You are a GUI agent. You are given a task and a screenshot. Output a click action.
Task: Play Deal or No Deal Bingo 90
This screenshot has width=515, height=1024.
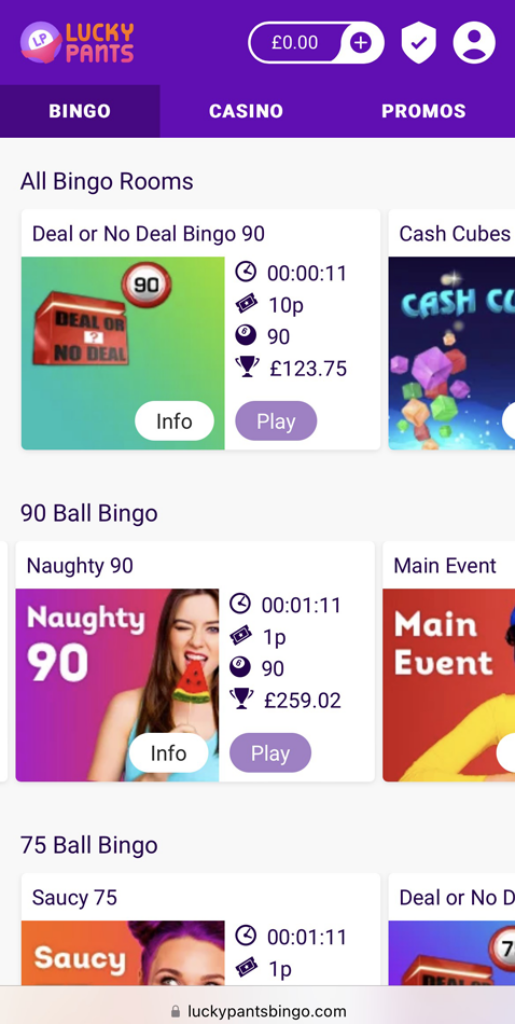click(276, 421)
